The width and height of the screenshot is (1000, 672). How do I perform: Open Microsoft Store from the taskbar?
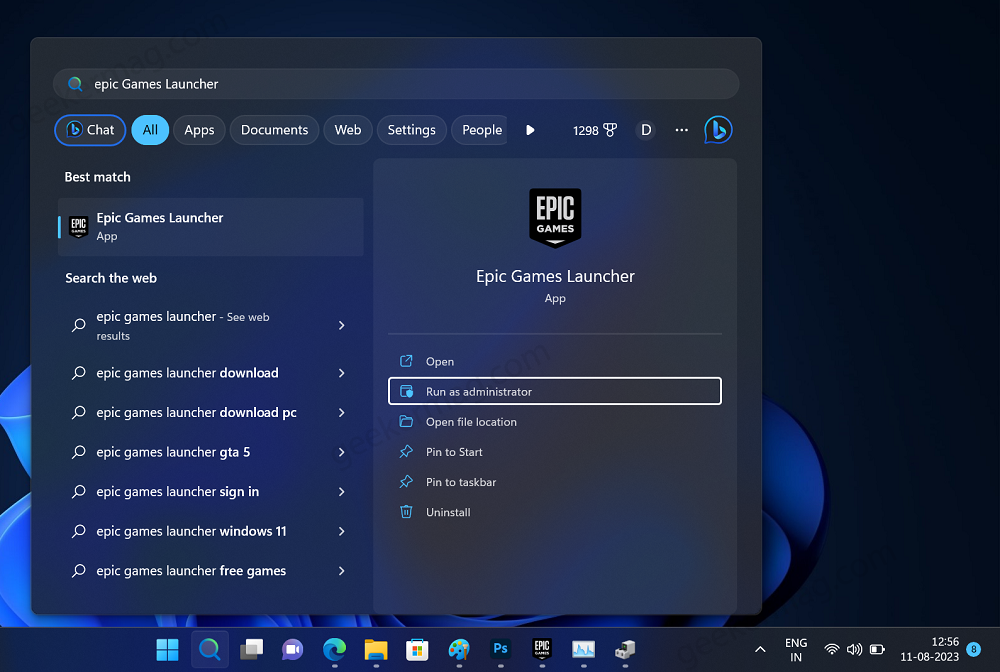pos(417,650)
